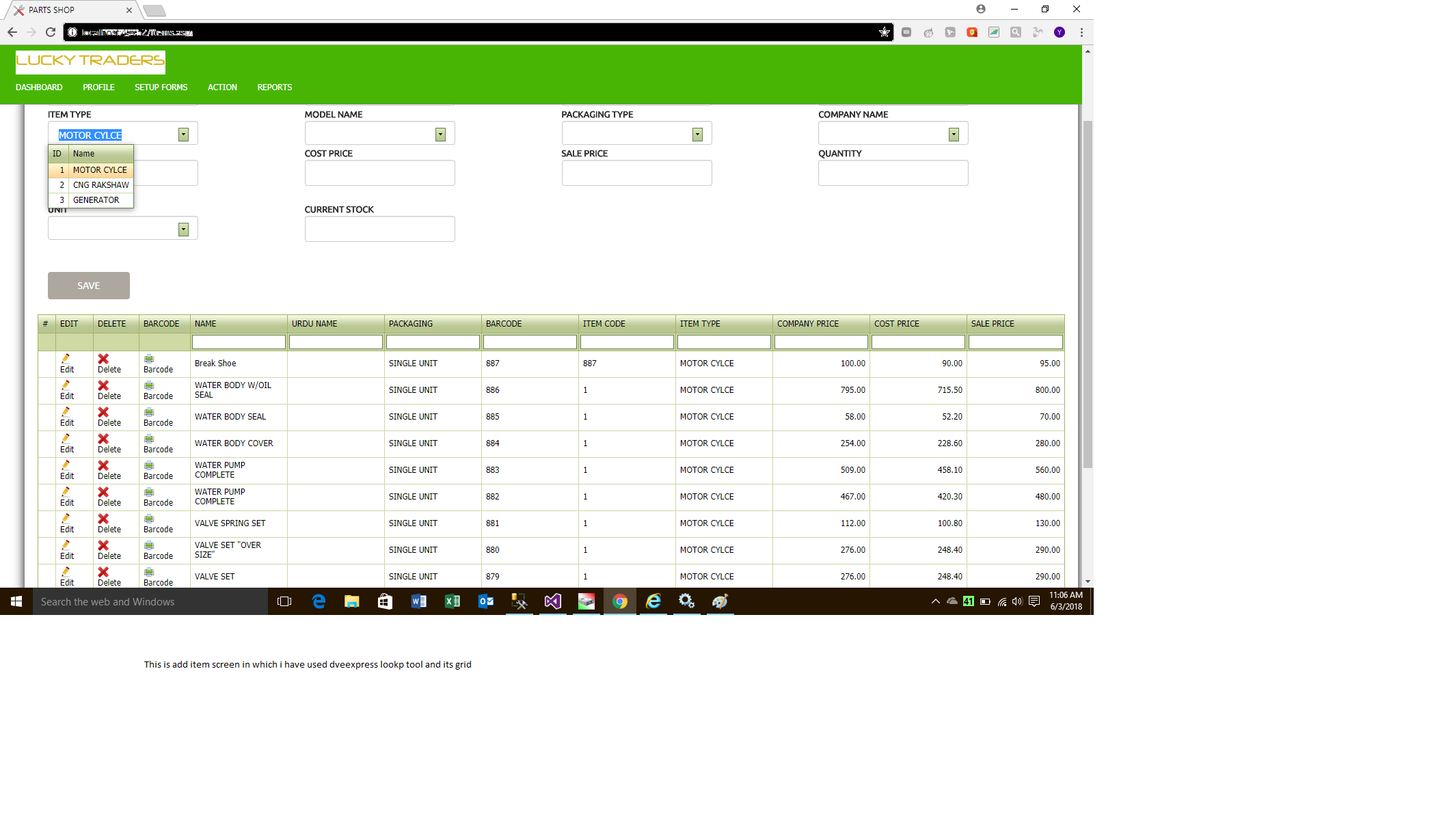Expand the PACKAGING TYPE dropdown
Viewport: 1456px width, 835px height.
[697, 135]
